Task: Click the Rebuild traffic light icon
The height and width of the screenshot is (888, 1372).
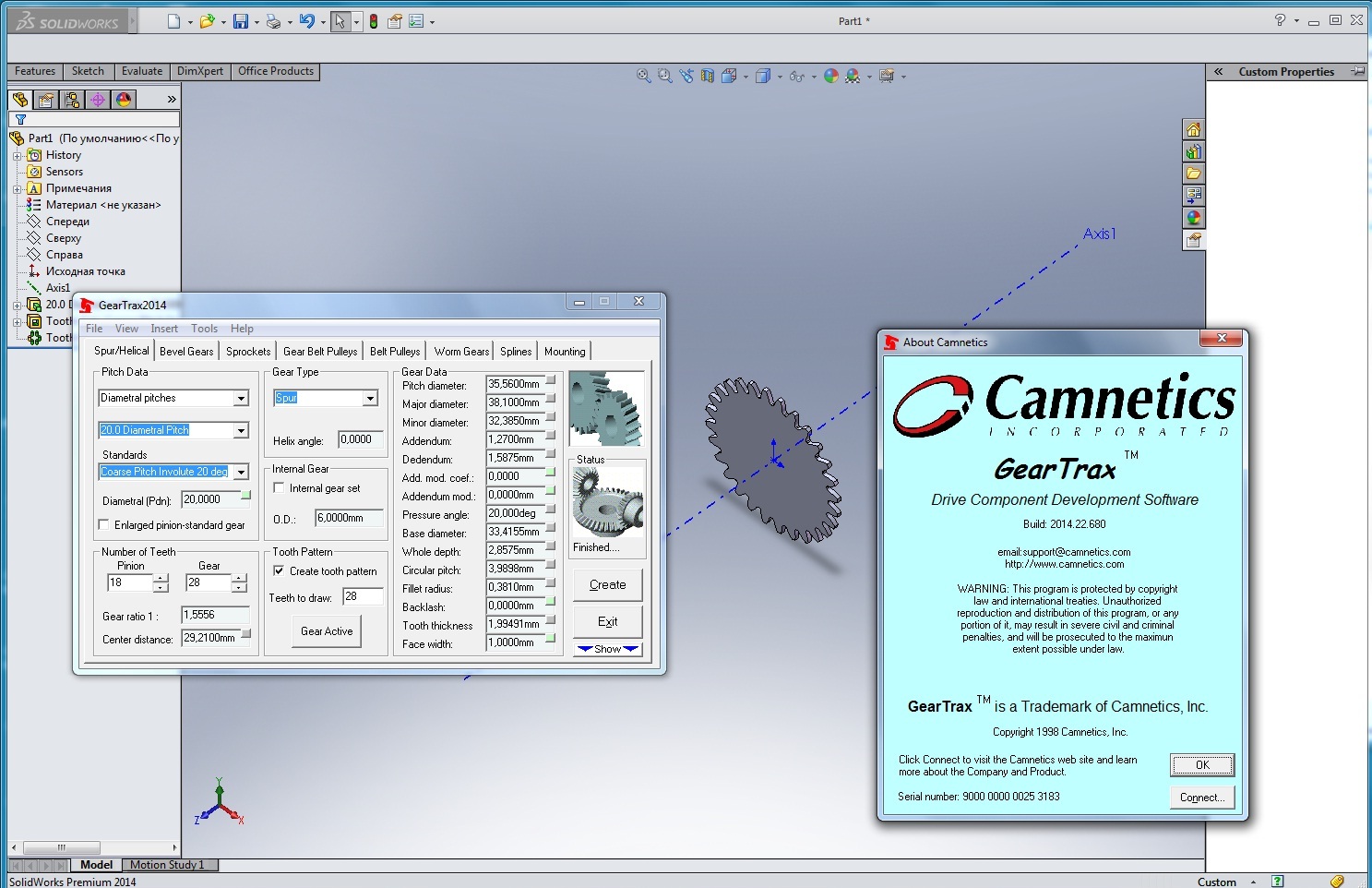Action: 374,21
